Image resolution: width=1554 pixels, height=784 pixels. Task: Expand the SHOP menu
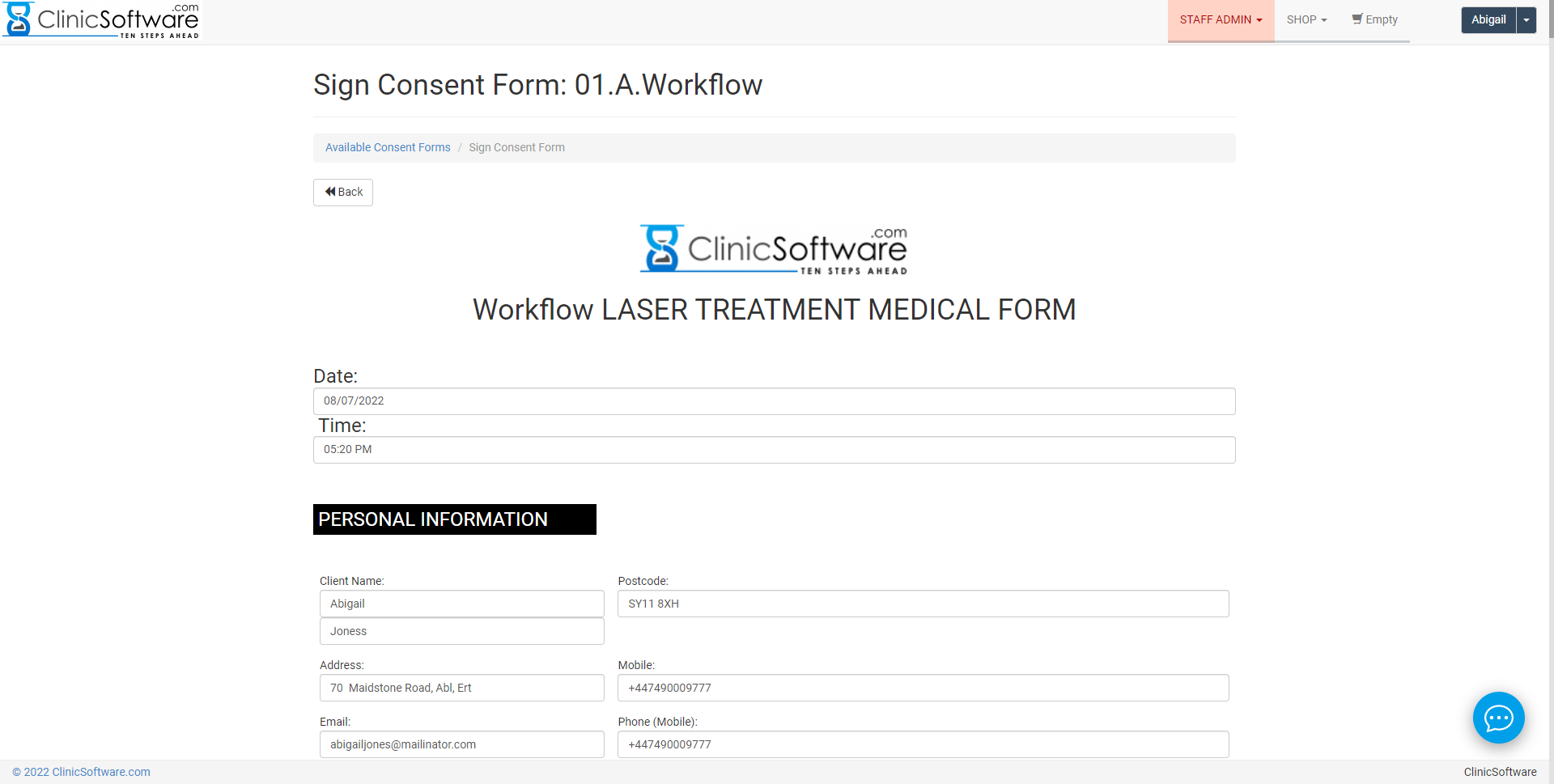[1306, 19]
